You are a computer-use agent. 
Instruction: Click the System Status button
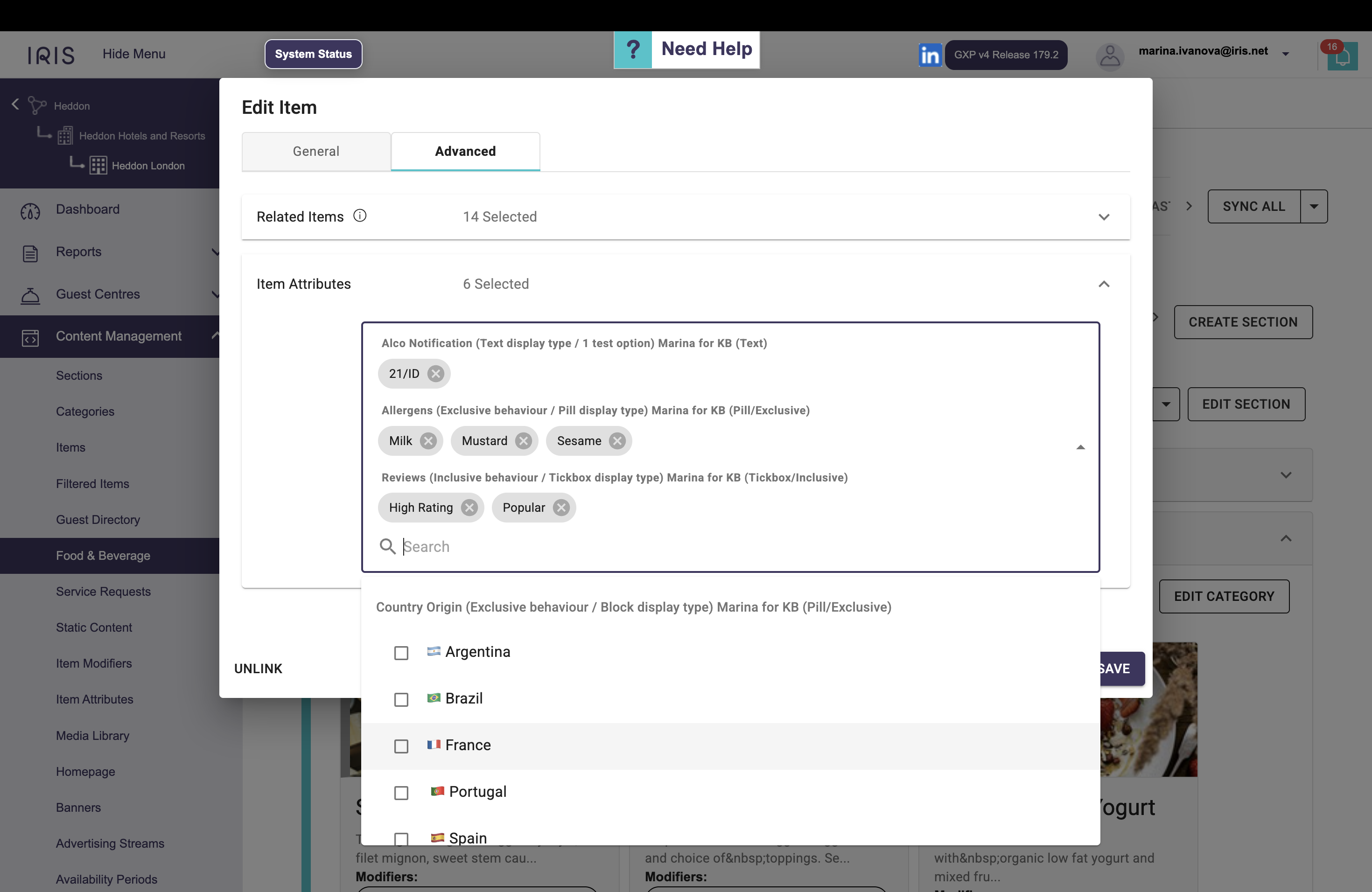tap(313, 54)
